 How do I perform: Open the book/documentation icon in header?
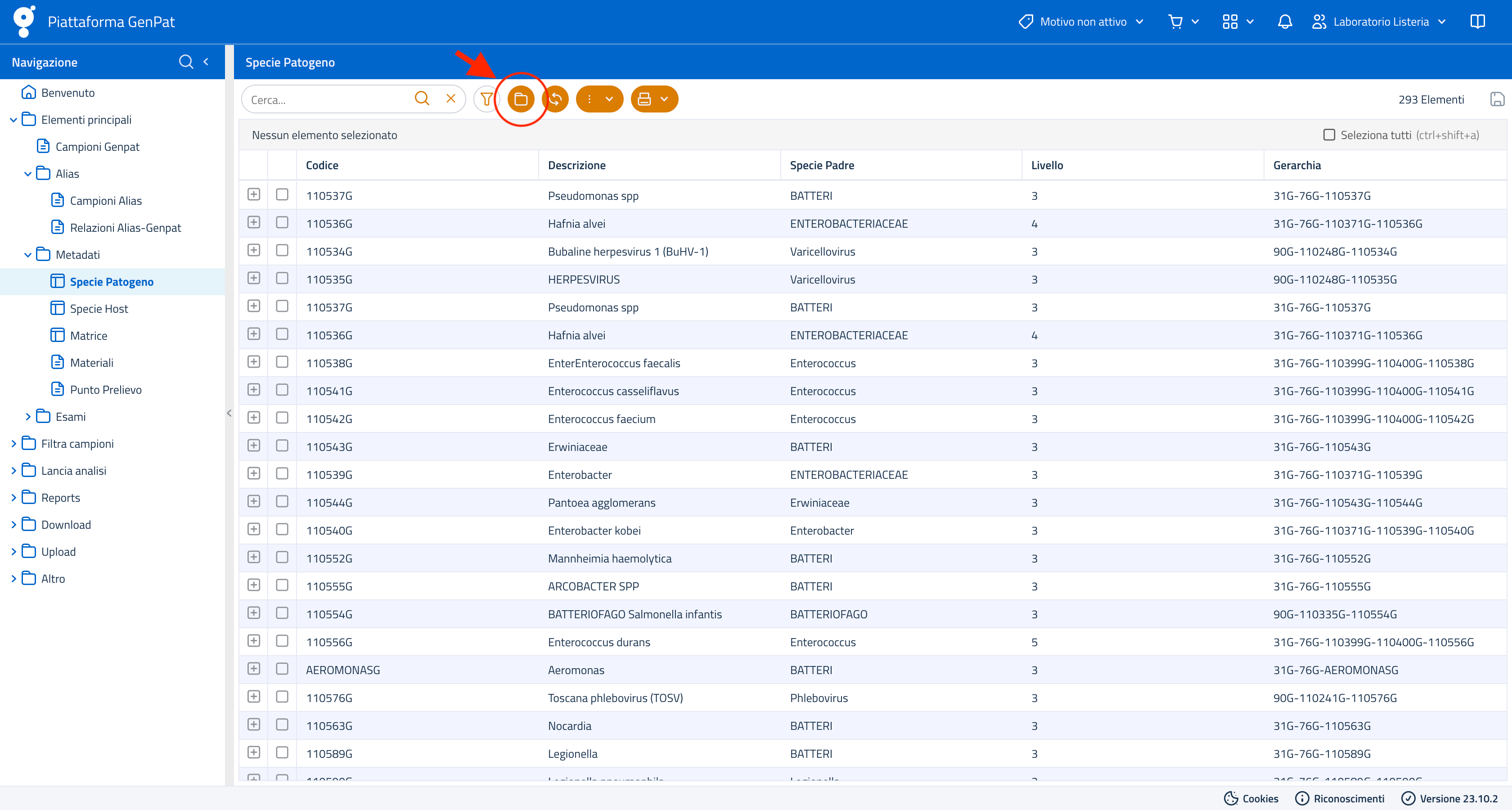[x=1477, y=22]
